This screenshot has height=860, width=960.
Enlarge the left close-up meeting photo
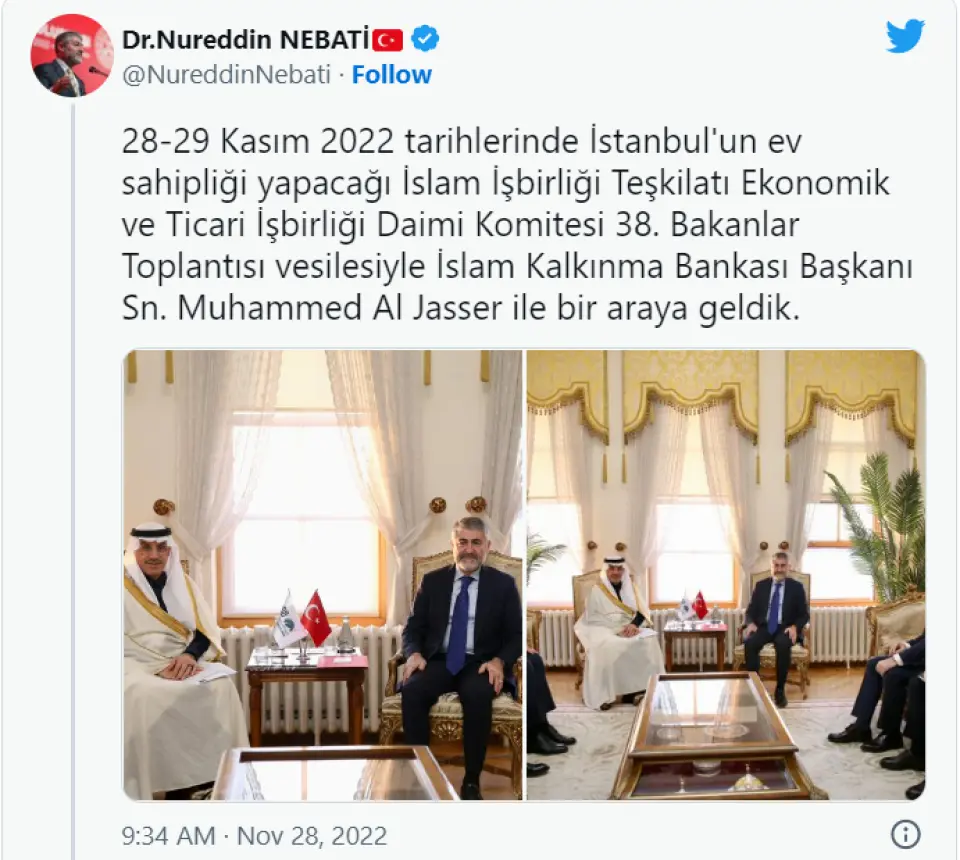(x=323, y=575)
